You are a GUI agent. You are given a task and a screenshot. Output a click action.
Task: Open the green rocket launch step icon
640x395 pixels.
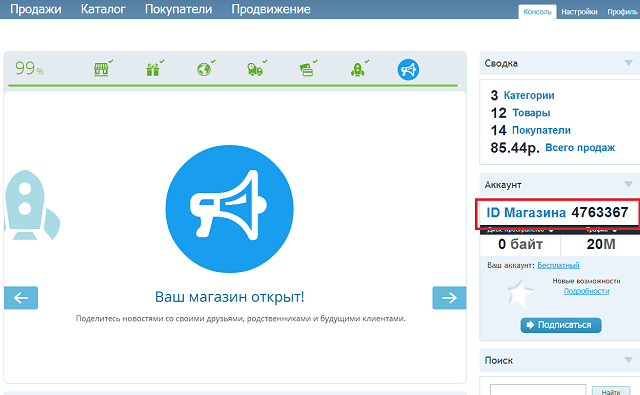(358, 69)
